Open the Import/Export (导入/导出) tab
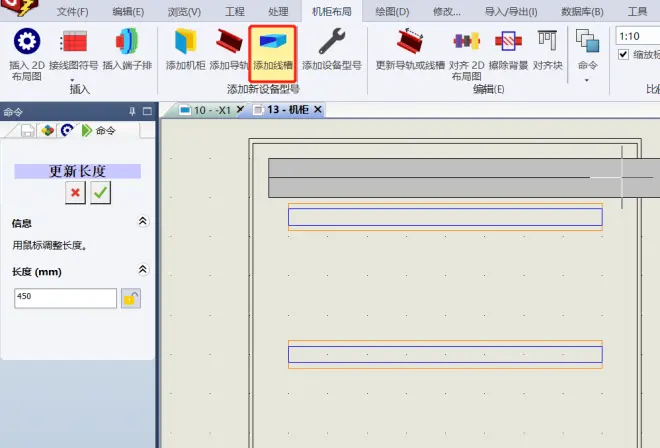Screen dimensions: 660x448 coord(511,11)
